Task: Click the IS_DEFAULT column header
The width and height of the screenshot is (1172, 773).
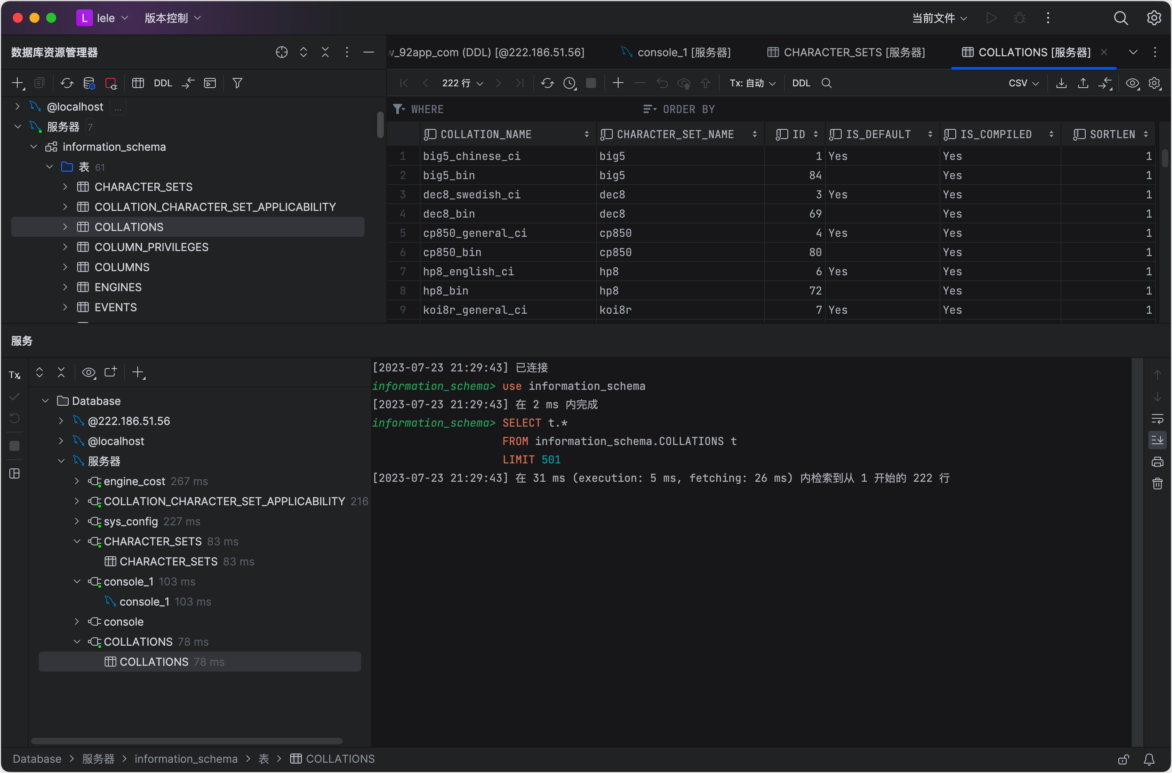Action: pos(882,135)
